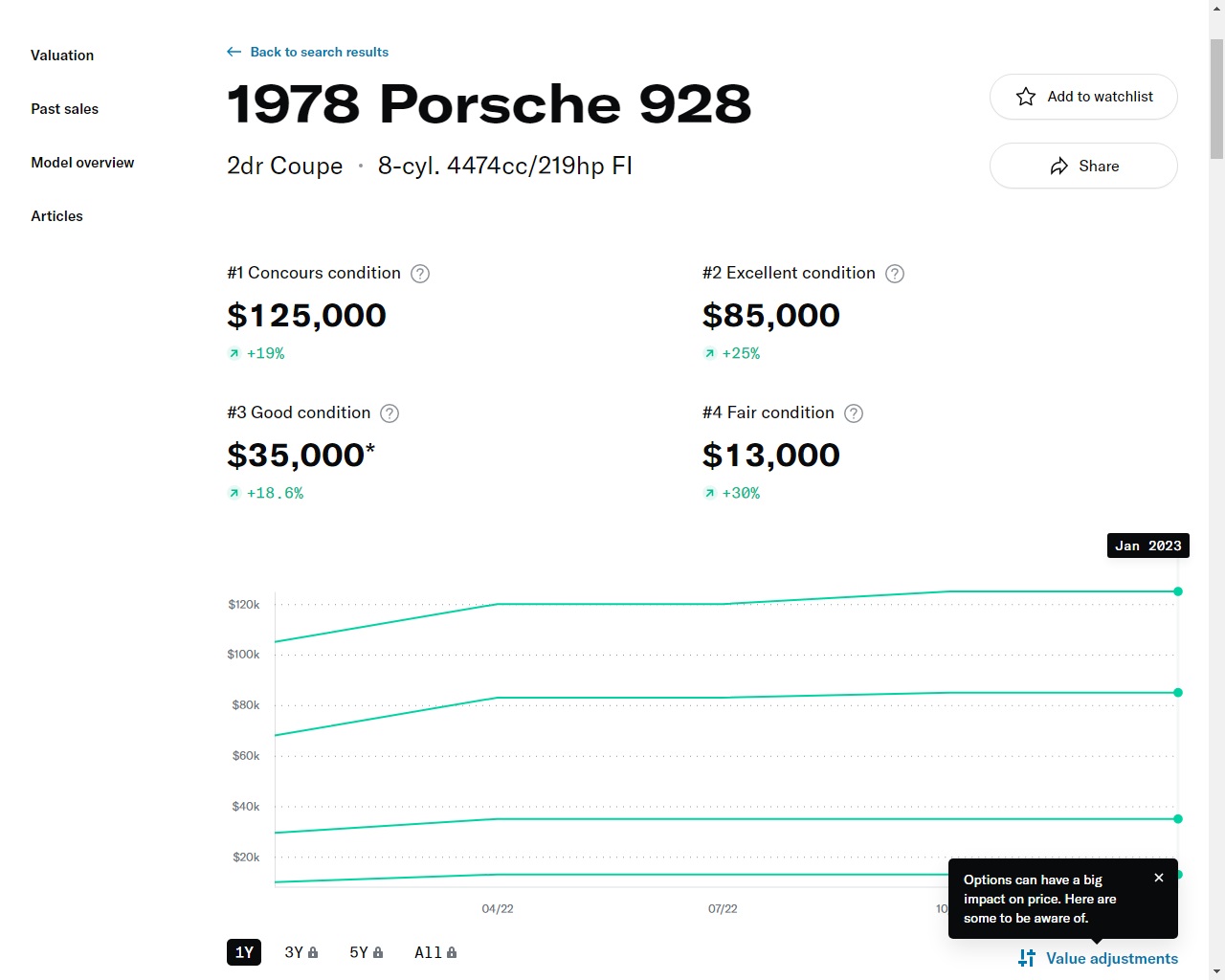Click the $125,000 Concours value
This screenshot has height=980, width=1225.
click(x=306, y=316)
